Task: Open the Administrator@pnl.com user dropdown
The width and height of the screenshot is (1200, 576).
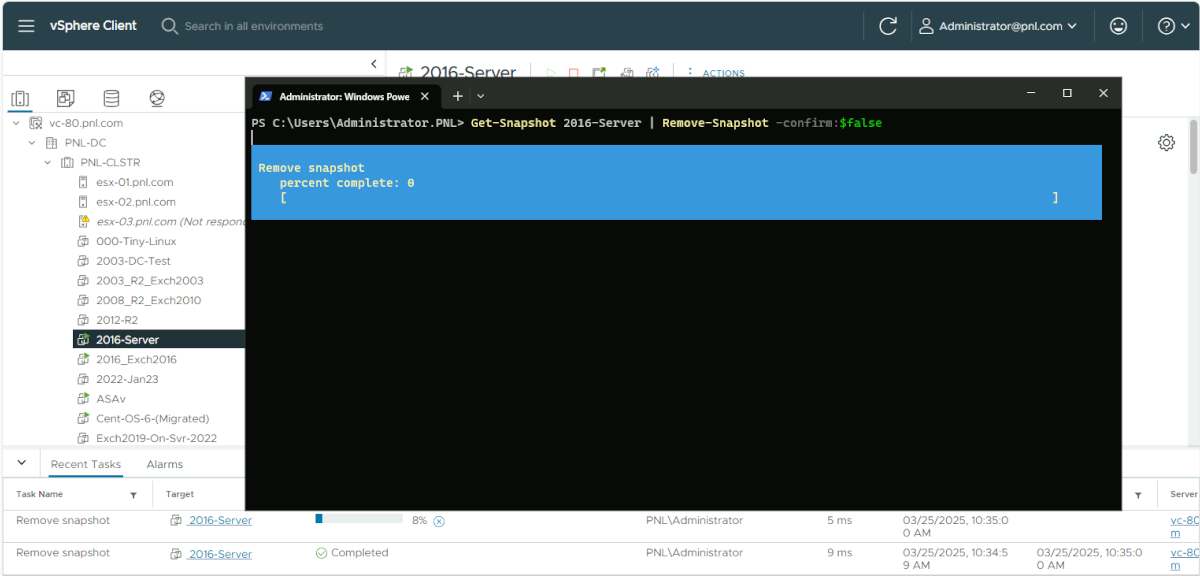Action: click(998, 26)
